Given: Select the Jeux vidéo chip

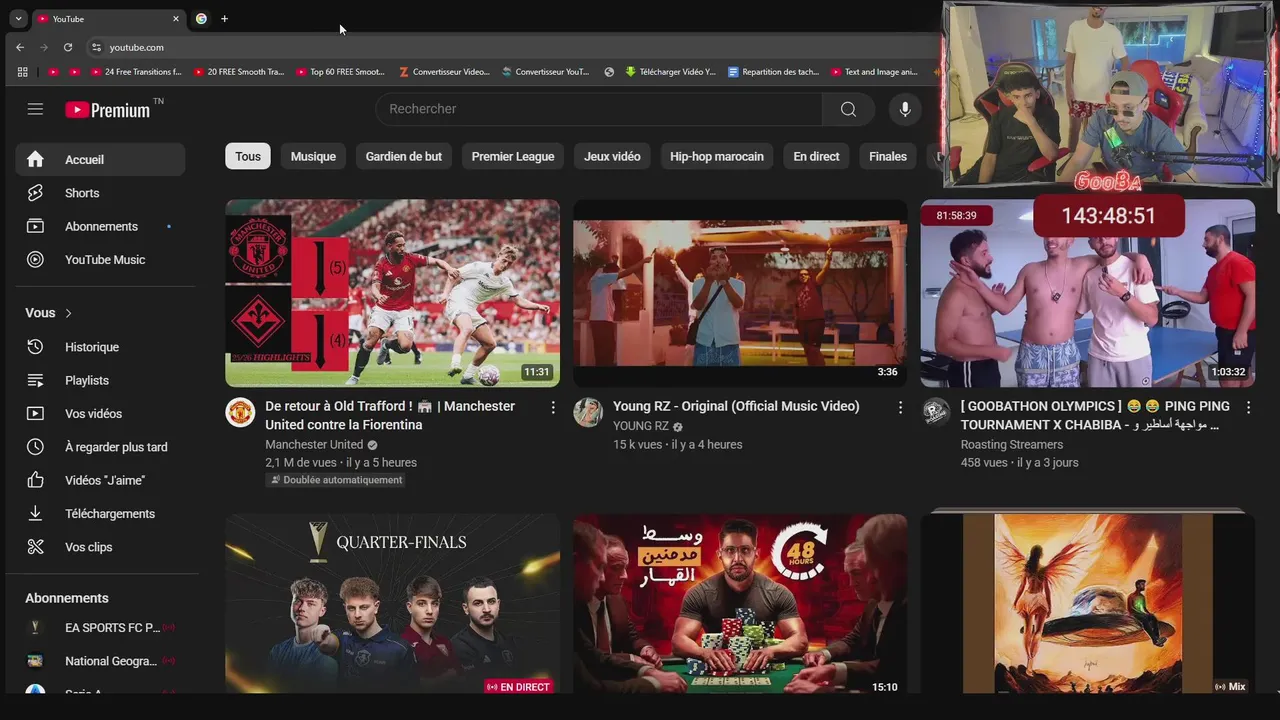Looking at the screenshot, I should (612, 156).
